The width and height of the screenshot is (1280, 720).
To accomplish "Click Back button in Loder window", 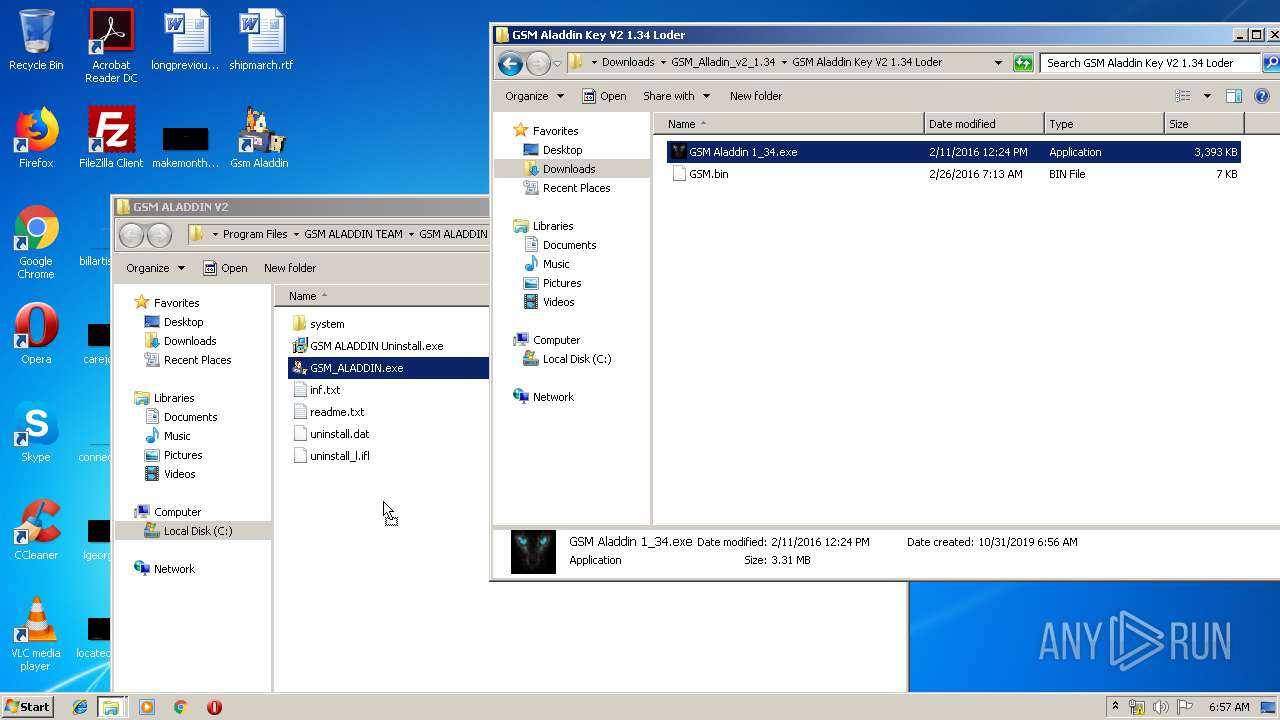I will point(510,63).
